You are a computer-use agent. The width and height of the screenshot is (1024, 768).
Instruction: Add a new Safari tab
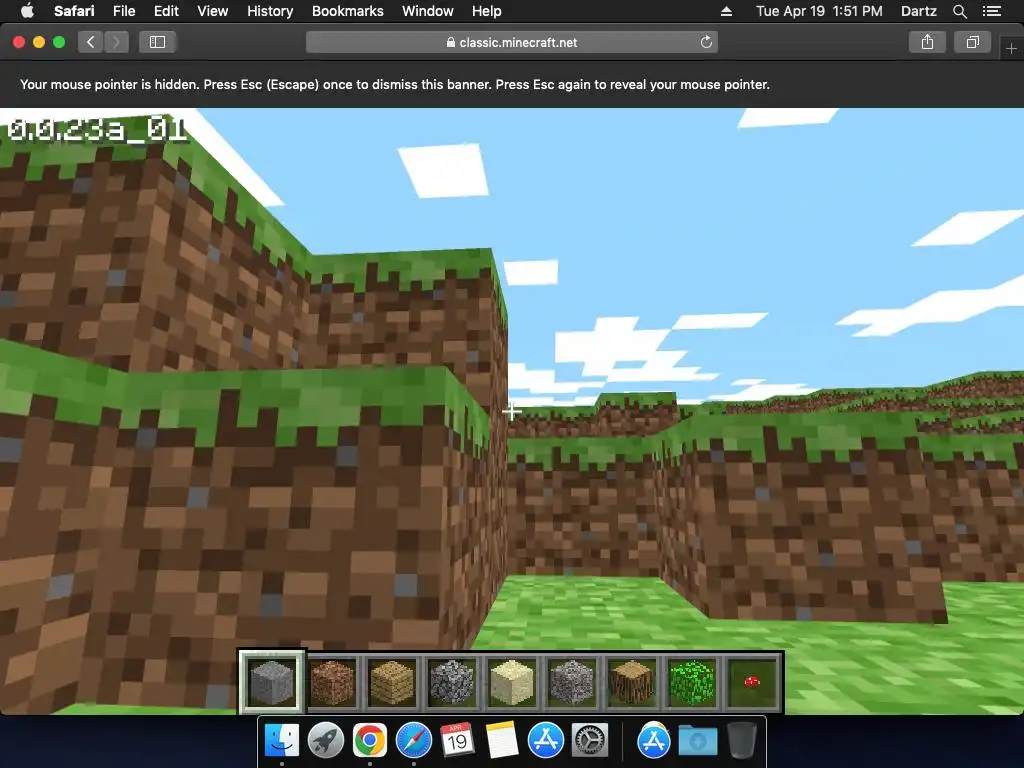(1011, 49)
